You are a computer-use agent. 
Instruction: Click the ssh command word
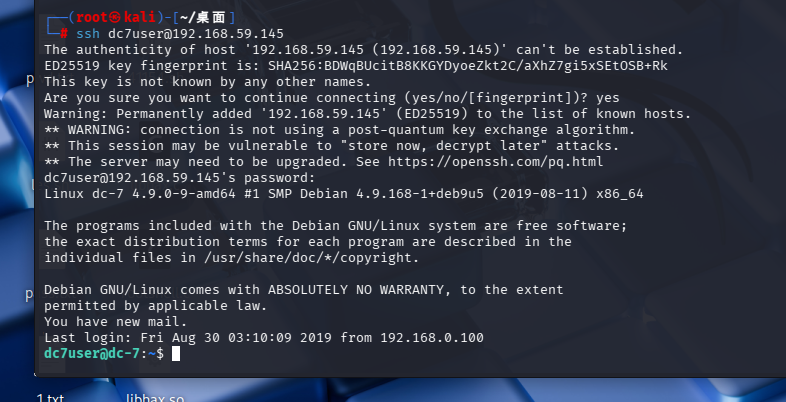click(88, 33)
